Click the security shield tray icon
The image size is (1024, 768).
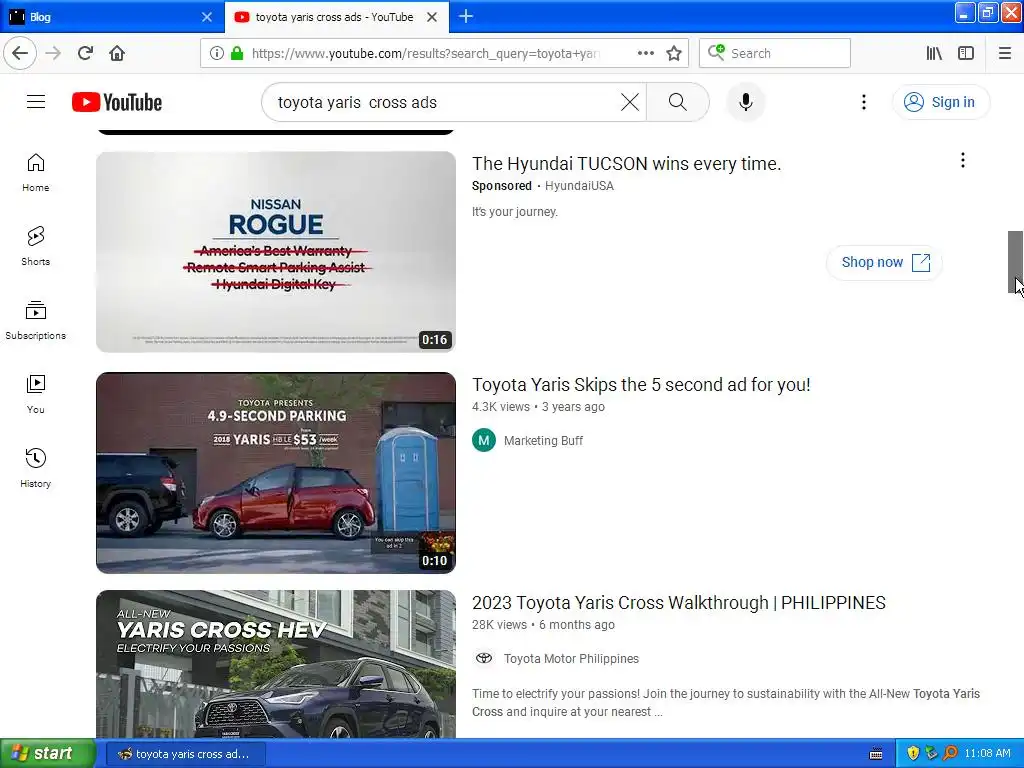[x=913, y=753]
